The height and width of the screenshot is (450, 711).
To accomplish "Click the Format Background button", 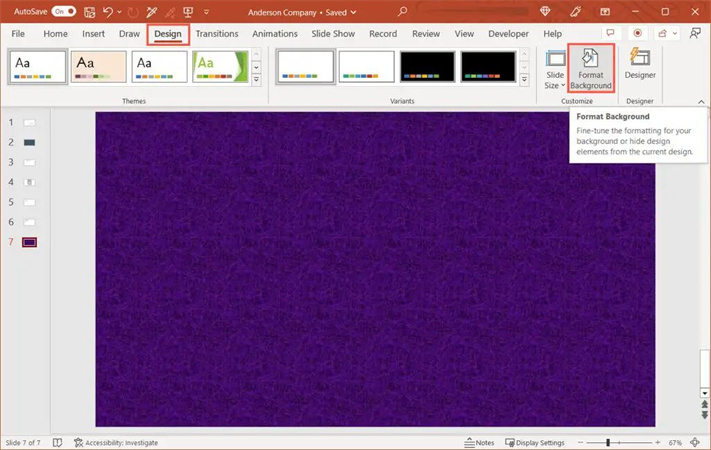I will (x=590, y=68).
